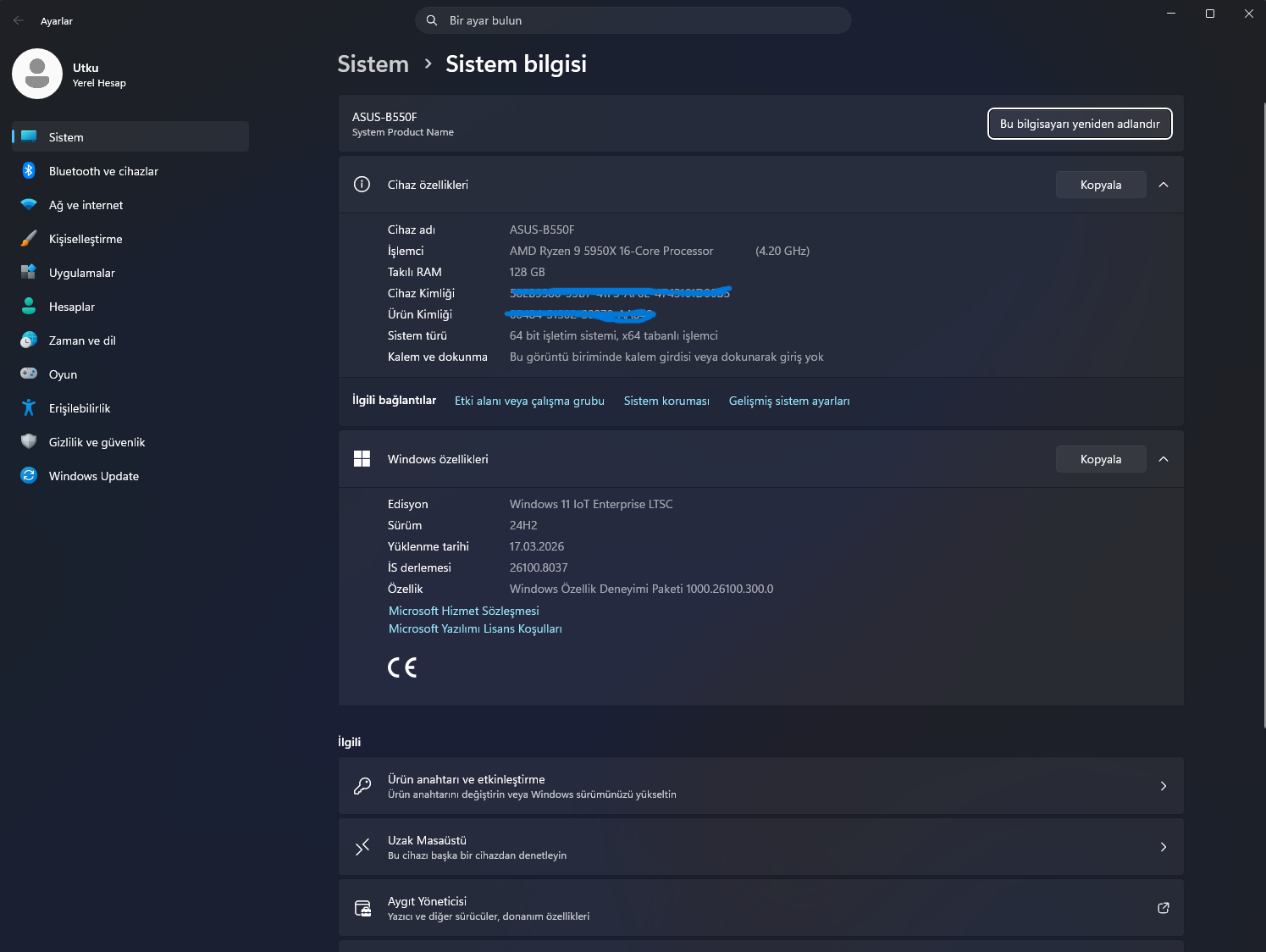This screenshot has width=1266, height=952.
Task: Open Gizlilik ve güvenlik settings
Action: pos(130,441)
